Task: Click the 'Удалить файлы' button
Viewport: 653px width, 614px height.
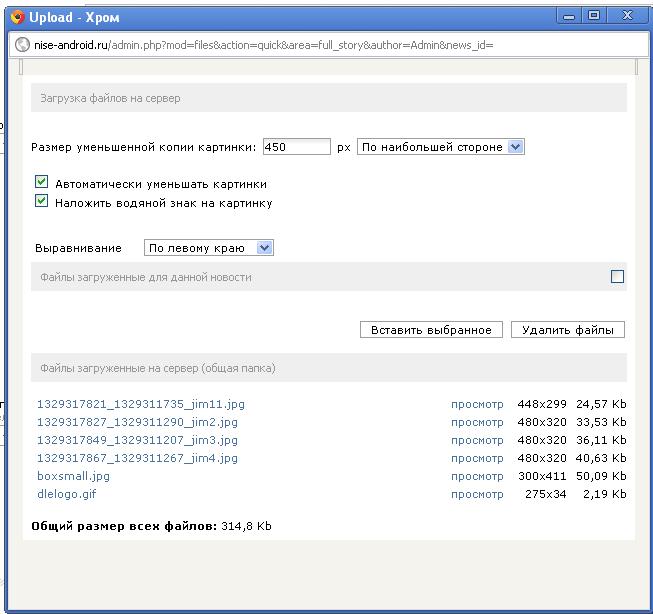Action: click(567, 330)
